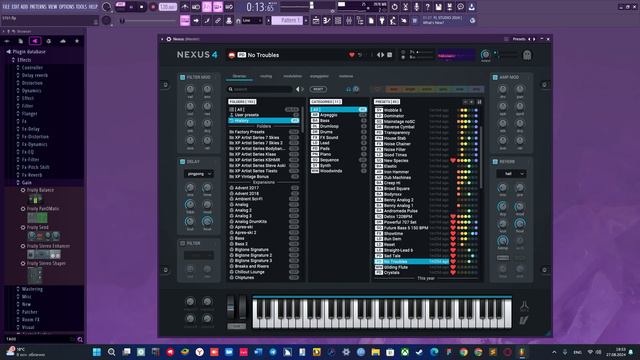Open the Nexus ghost logo icon
640x360 pixels.
(x=527, y=55)
